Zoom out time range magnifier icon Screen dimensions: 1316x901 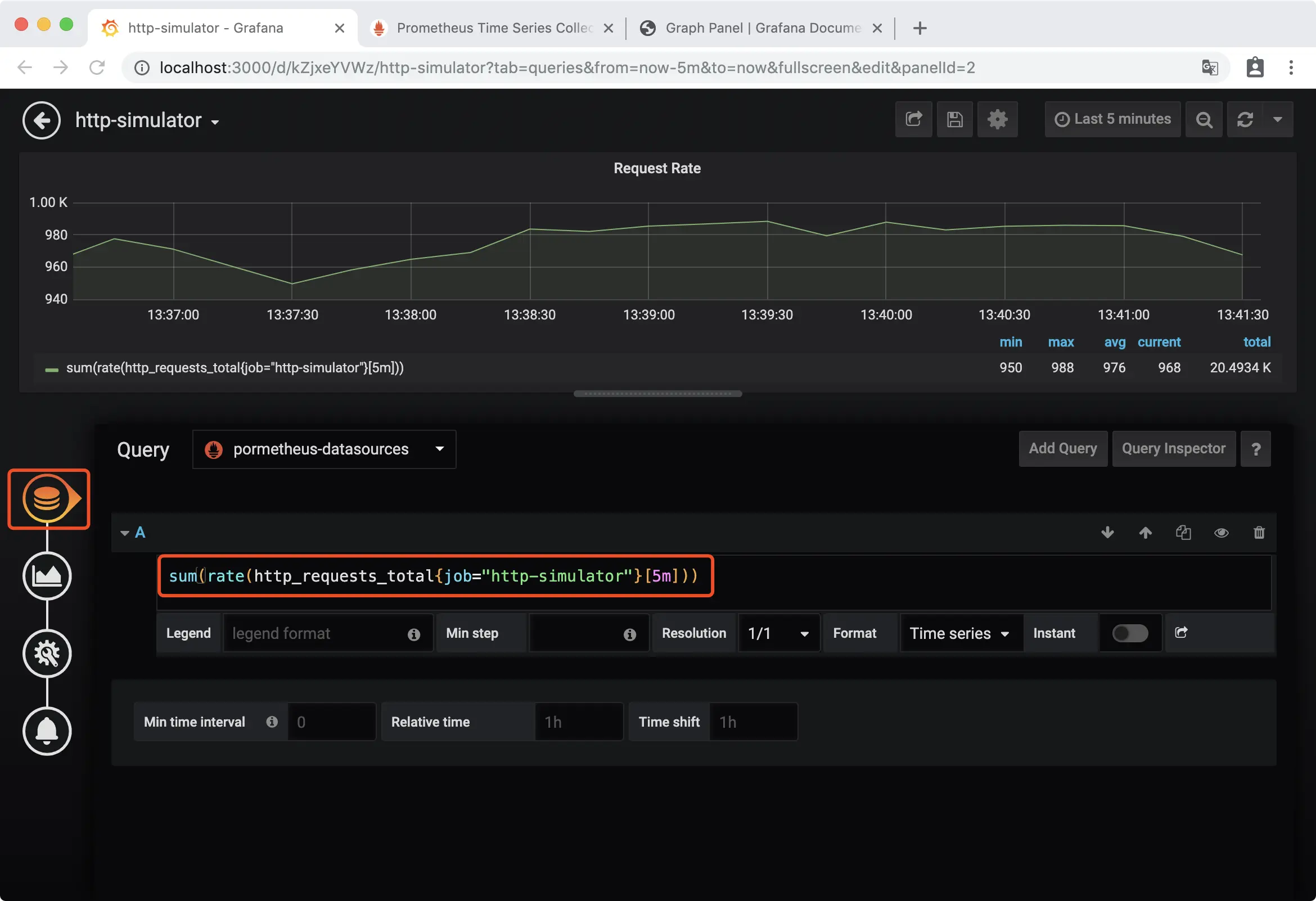coord(1204,119)
